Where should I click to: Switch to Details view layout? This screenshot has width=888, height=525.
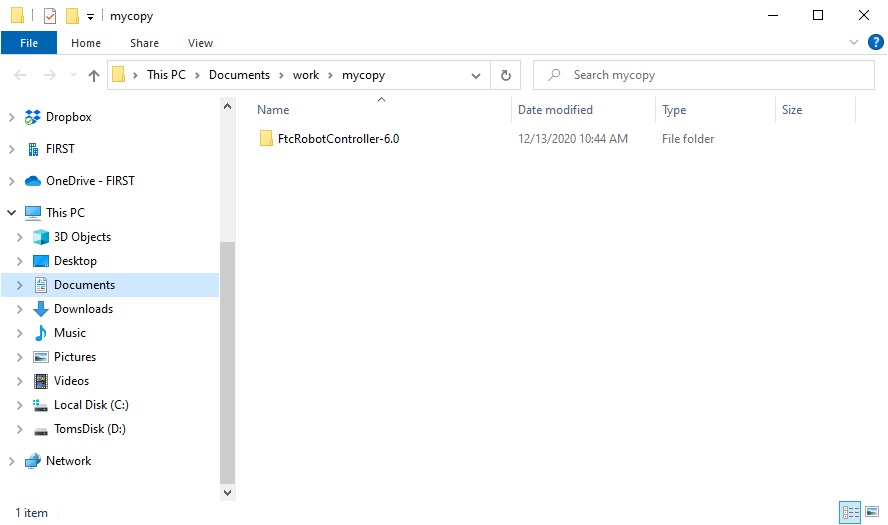tap(851, 512)
